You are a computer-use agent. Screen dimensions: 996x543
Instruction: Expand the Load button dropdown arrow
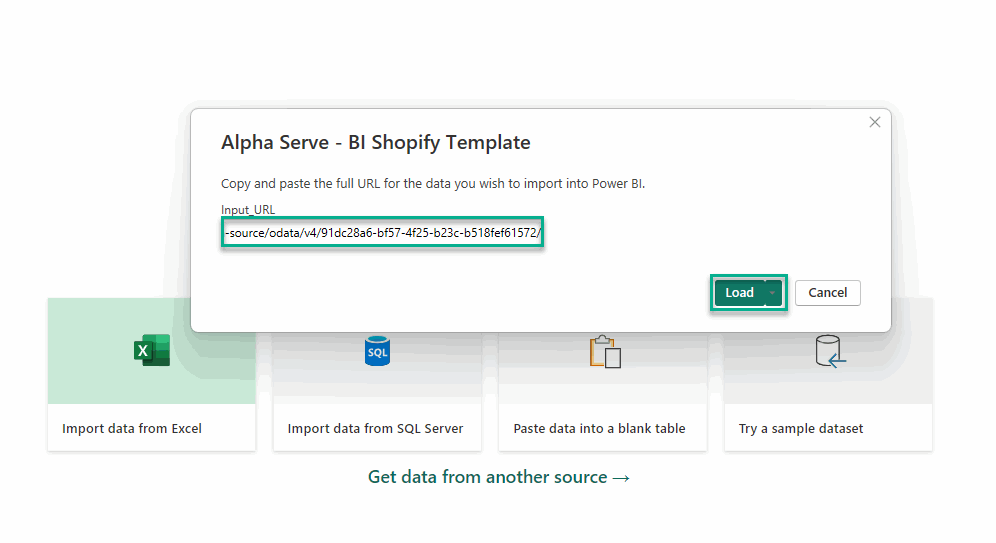pos(772,293)
